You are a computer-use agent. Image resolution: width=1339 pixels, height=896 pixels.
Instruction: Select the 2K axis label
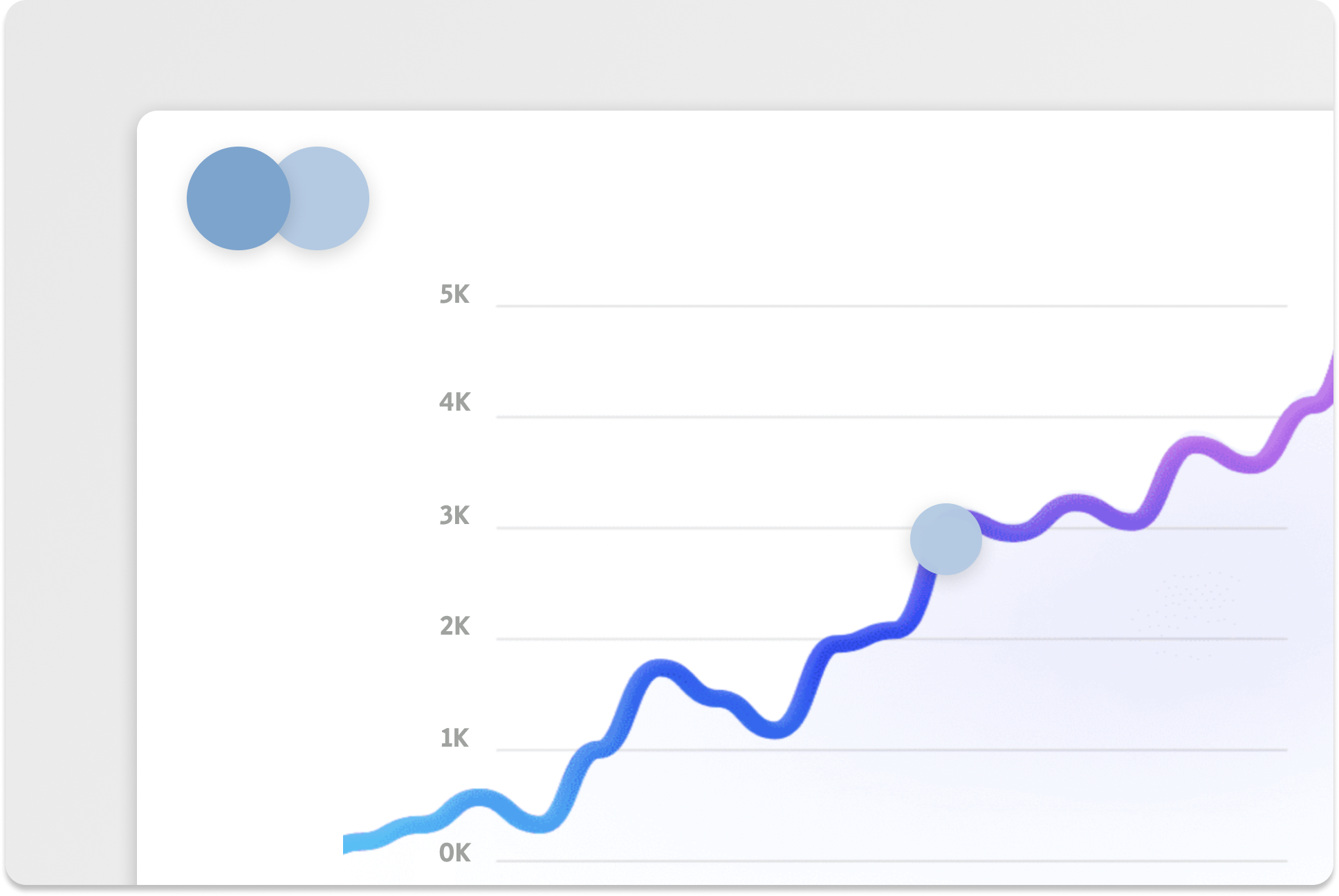(x=454, y=626)
